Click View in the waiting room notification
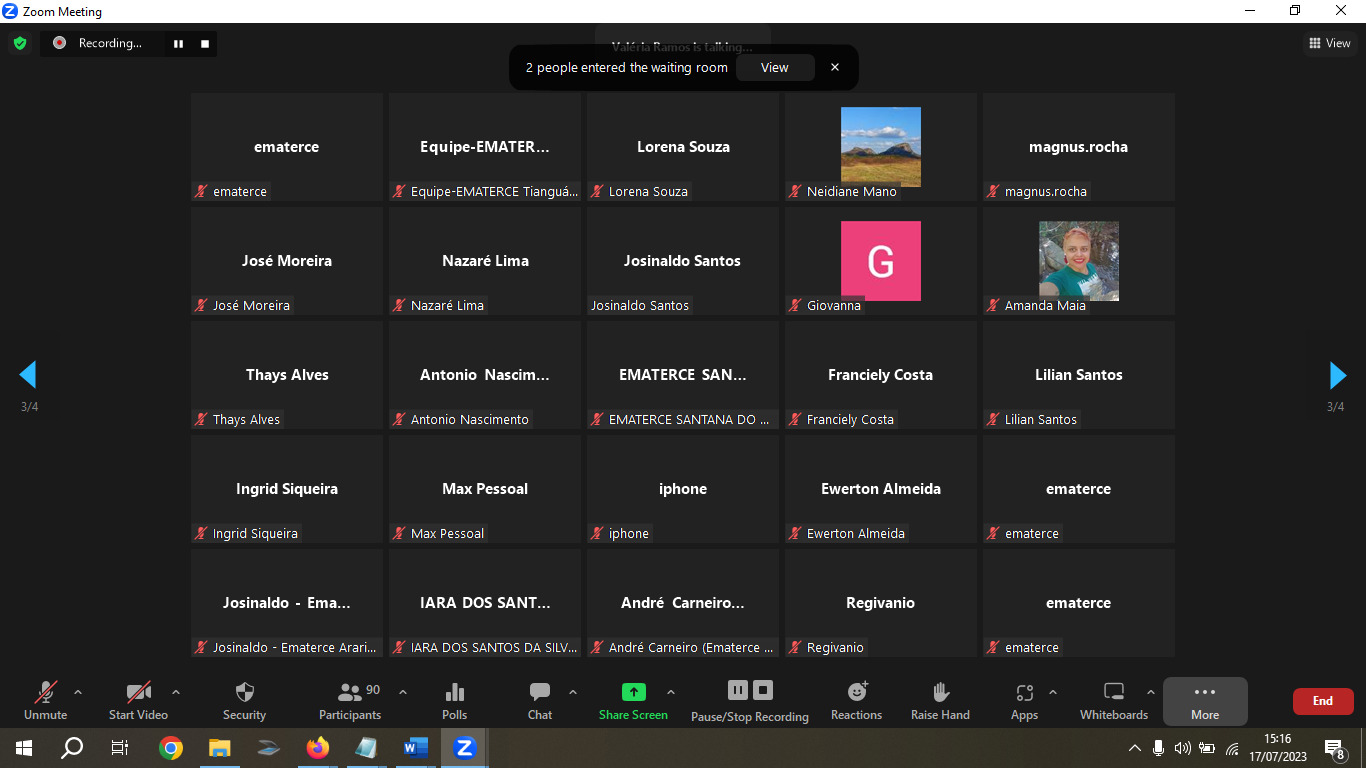 click(x=774, y=68)
